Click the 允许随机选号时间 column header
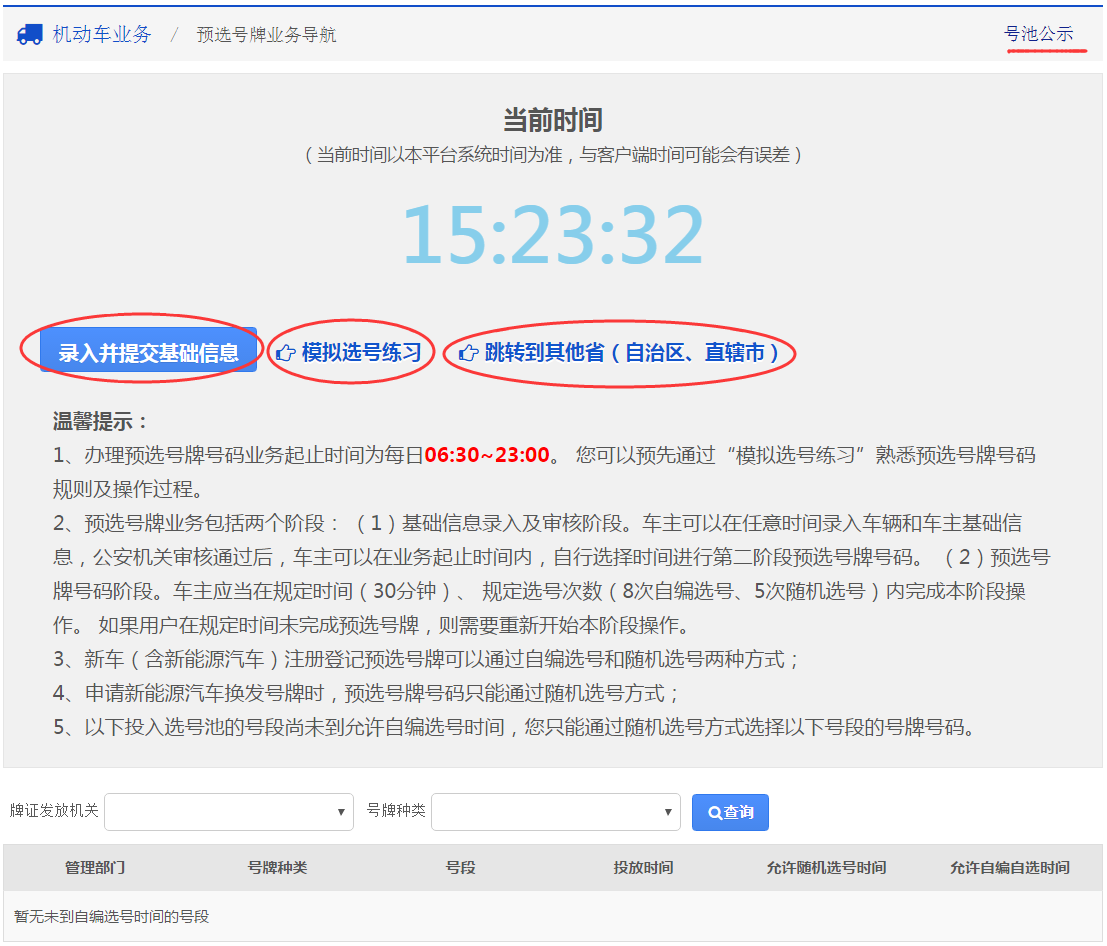 click(826, 868)
